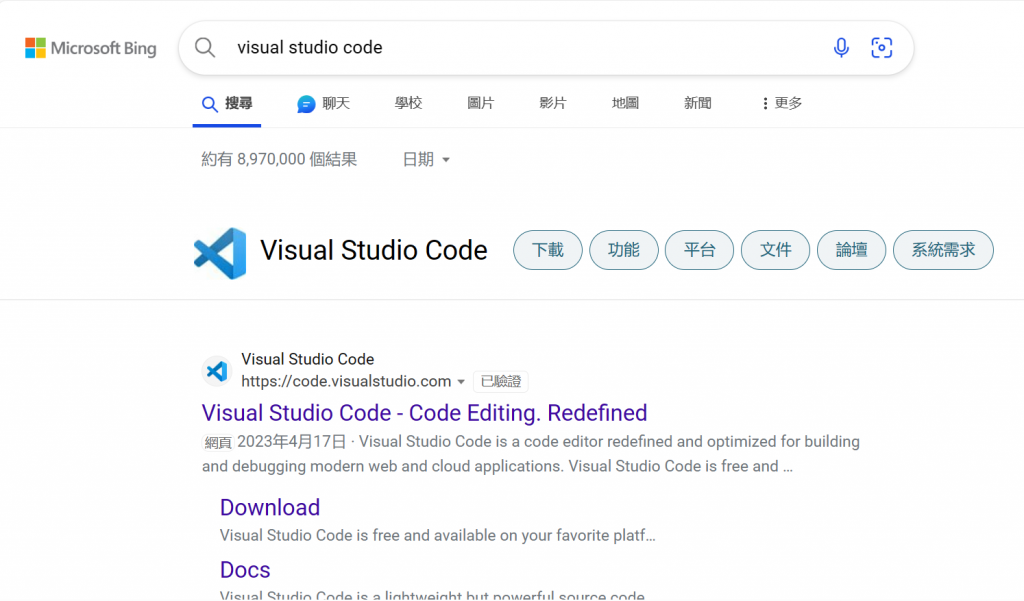Click the 論壇 pill button

pyautogui.click(x=852, y=250)
